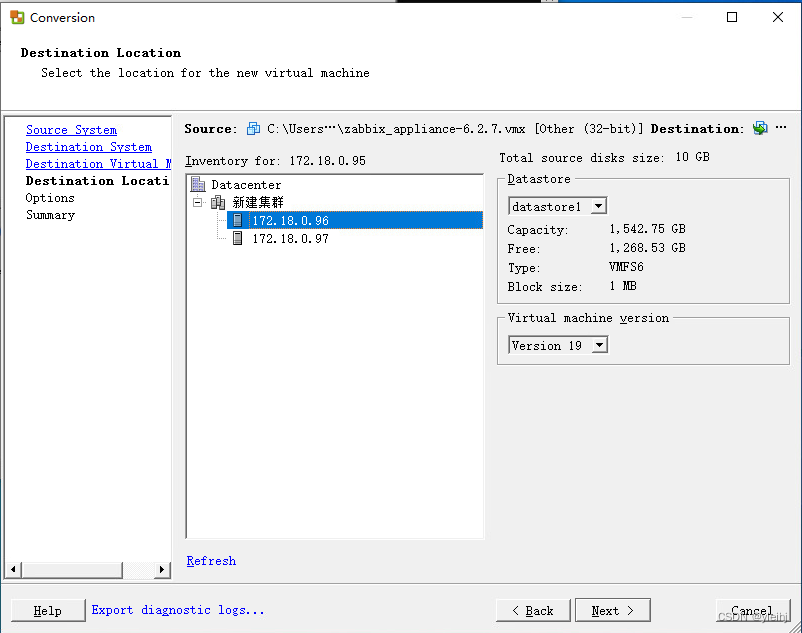Click the Help button
802x633 pixels.
[48, 611]
